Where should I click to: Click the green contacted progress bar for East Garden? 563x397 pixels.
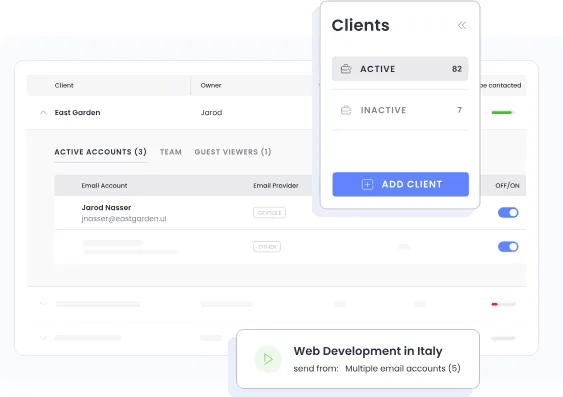503,112
